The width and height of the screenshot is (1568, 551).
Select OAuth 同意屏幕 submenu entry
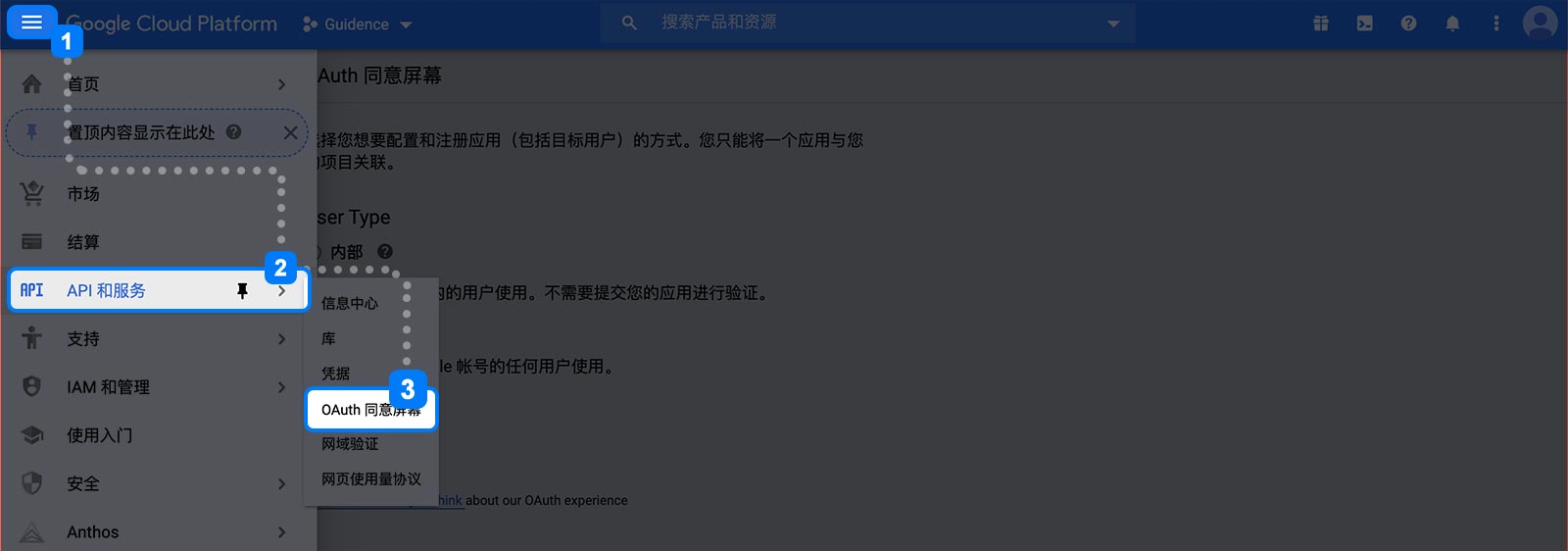click(371, 410)
